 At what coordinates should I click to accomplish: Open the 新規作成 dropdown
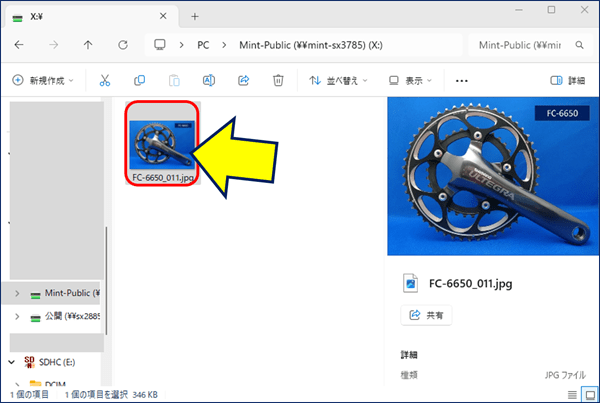coord(43,80)
